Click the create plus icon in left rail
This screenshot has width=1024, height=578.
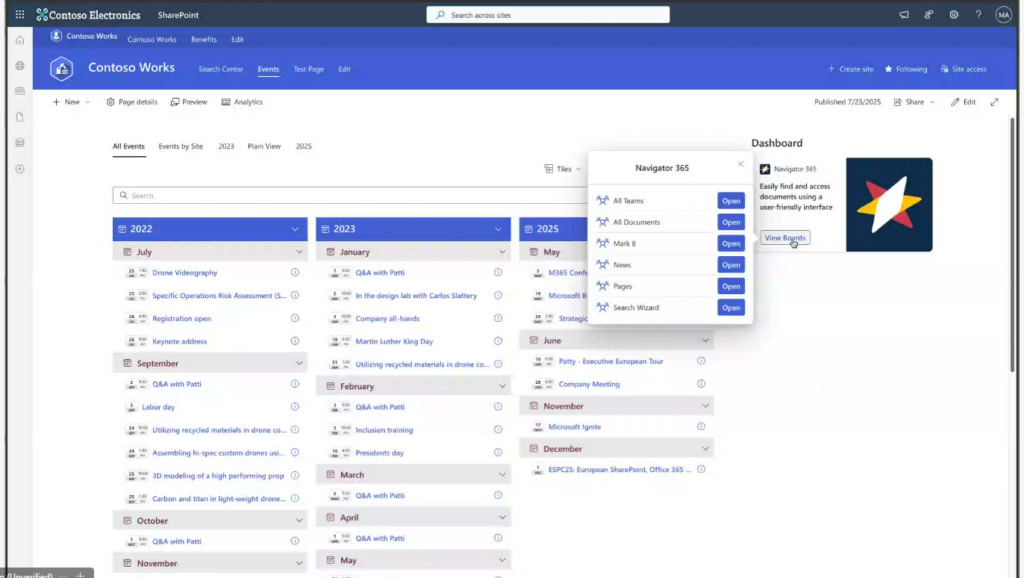click(x=20, y=169)
